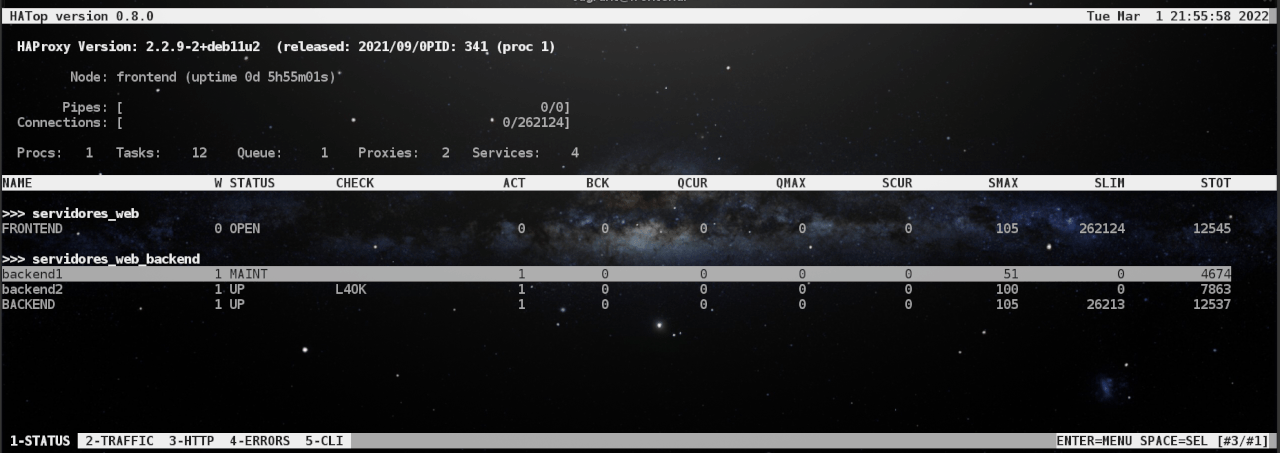Click the SMAX value 100 of backend2
The image size is (1280, 453).
1007,289
